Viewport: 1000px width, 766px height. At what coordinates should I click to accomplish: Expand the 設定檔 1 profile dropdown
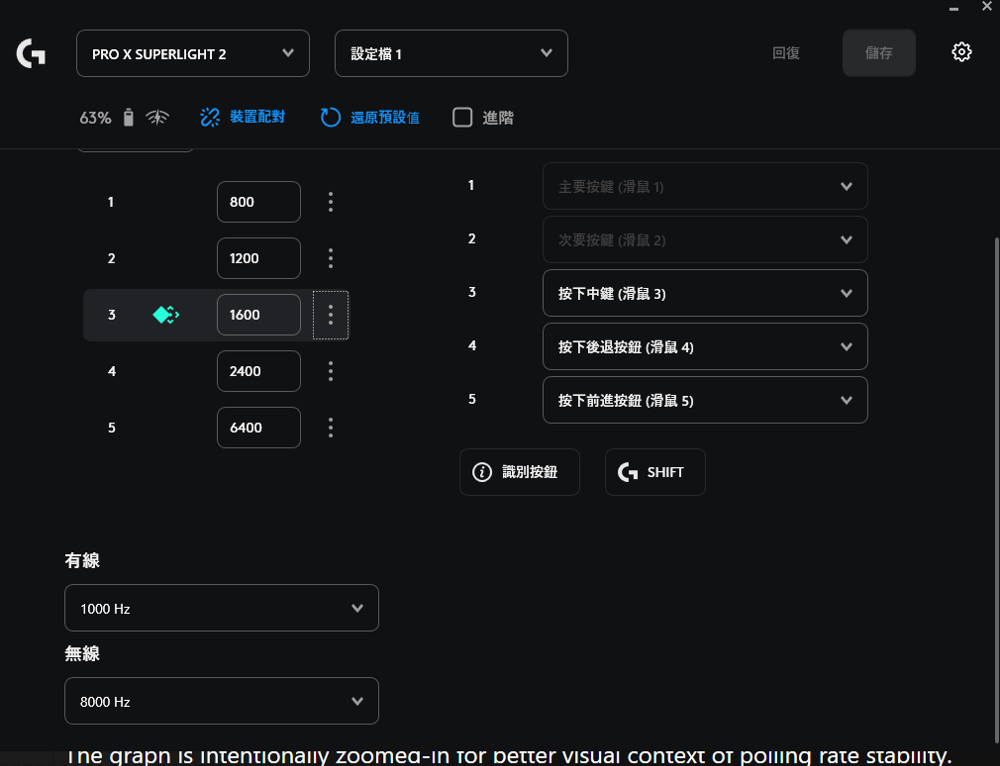pyautogui.click(x=450, y=53)
